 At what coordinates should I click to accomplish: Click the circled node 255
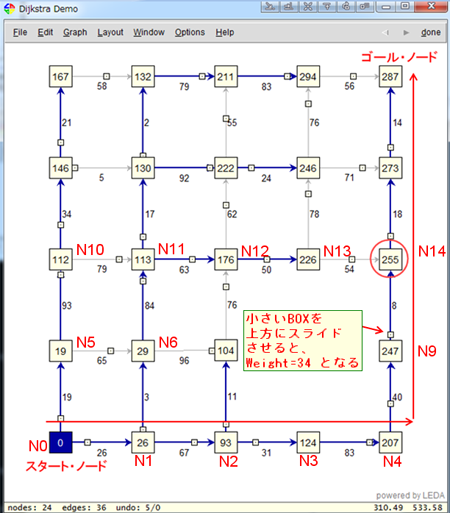(x=390, y=259)
